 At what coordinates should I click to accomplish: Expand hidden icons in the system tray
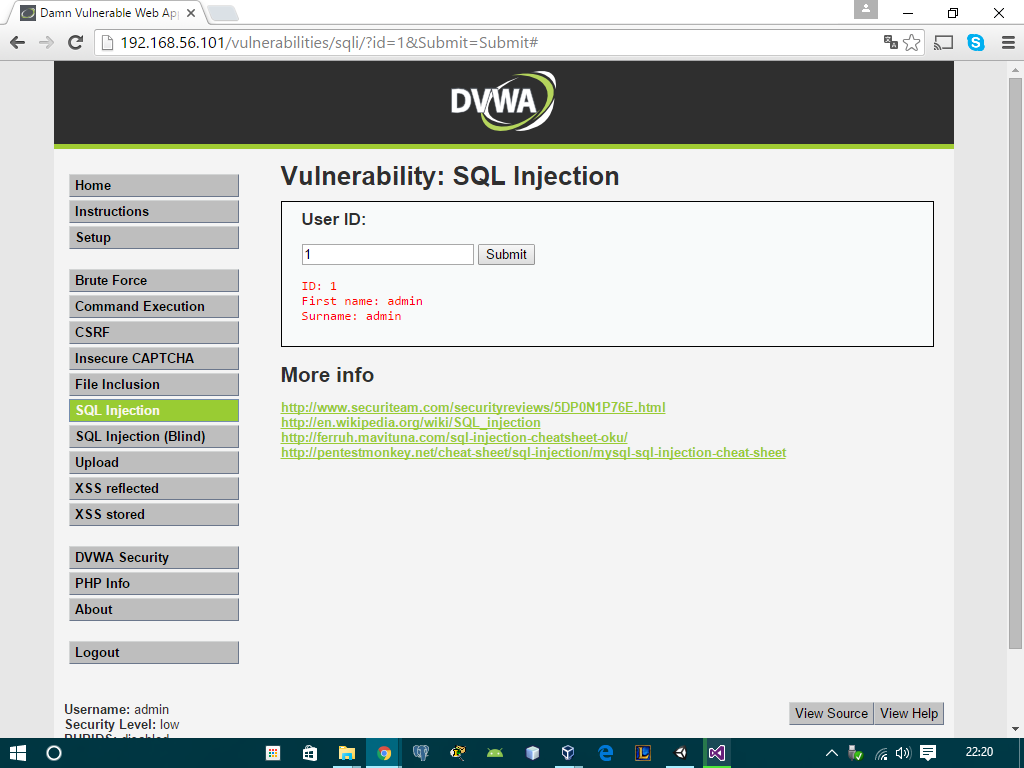pyautogui.click(x=832, y=752)
